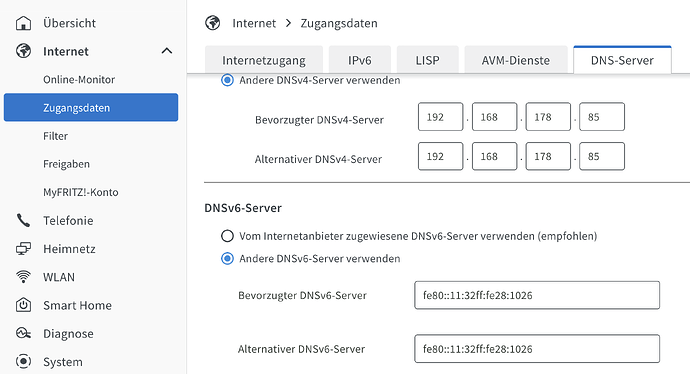The image size is (690, 374).
Task: Click the house icon beside Übersicht
Action: pyautogui.click(x=23, y=23)
